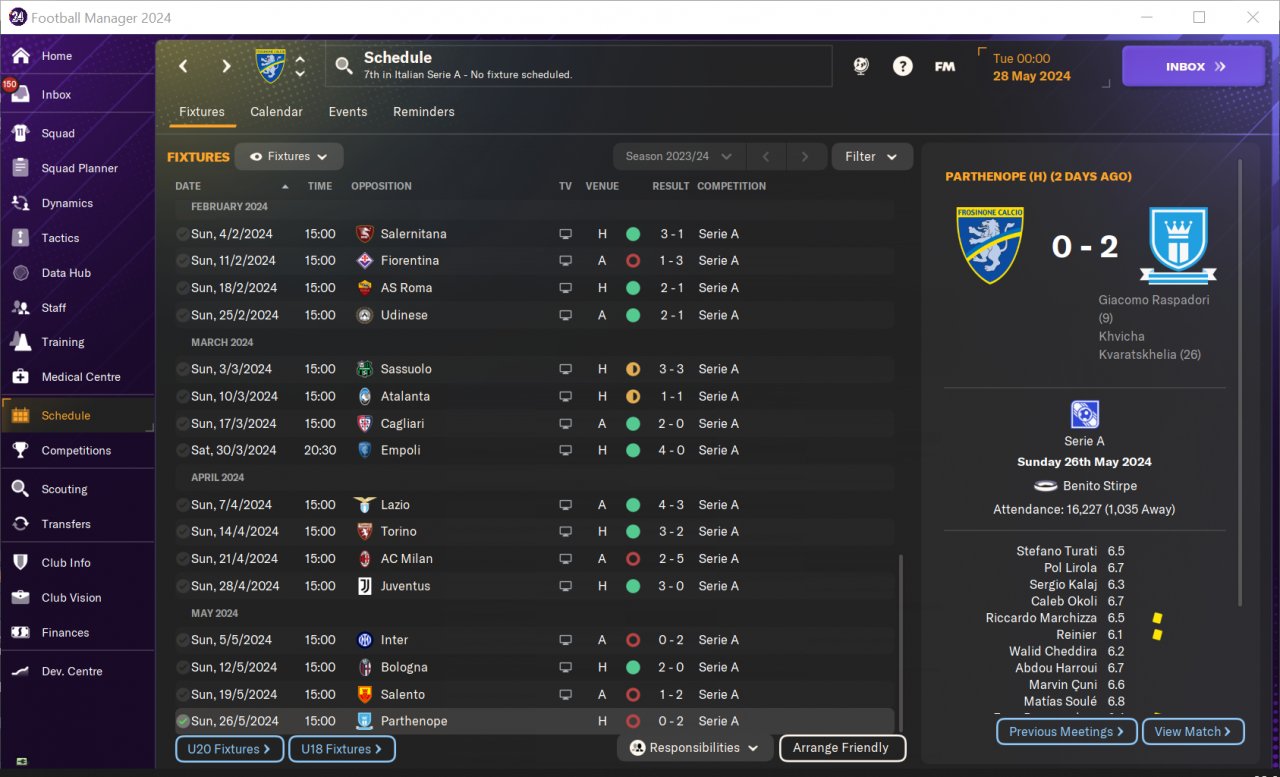Toggle the checkmark on the 26/5/2024 fixture
The width and height of the screenshot is (1280, 777).
(182, 721)
